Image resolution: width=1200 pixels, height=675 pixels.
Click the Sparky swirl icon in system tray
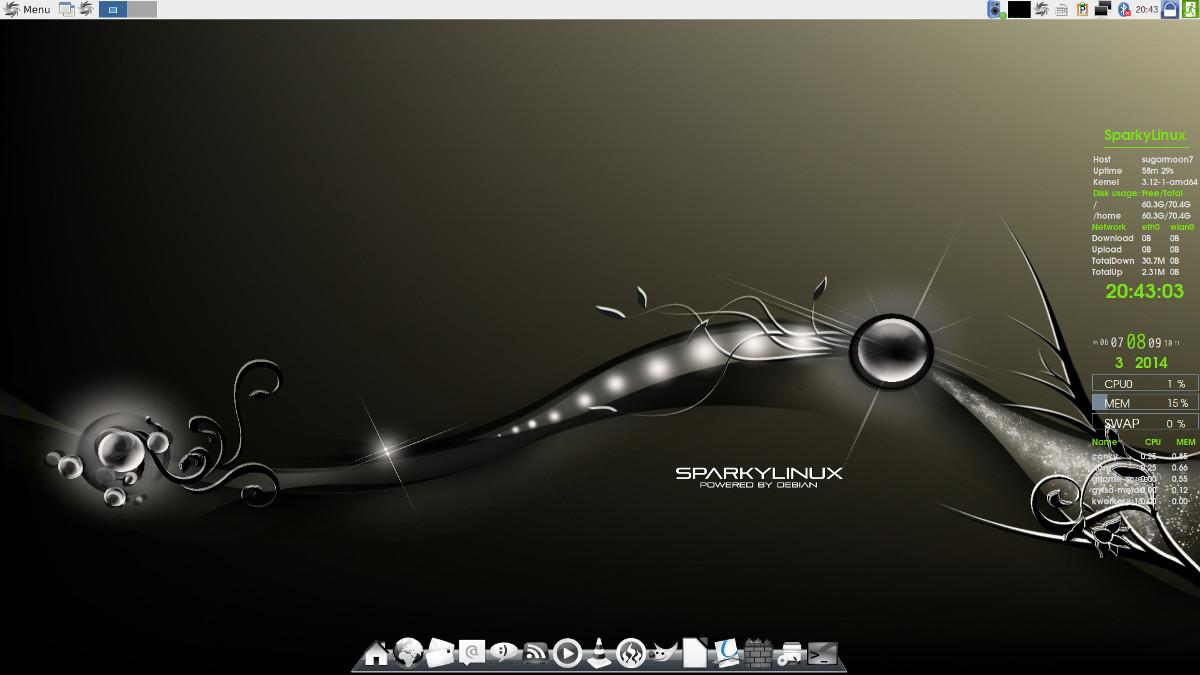(x=1041, y=9)
